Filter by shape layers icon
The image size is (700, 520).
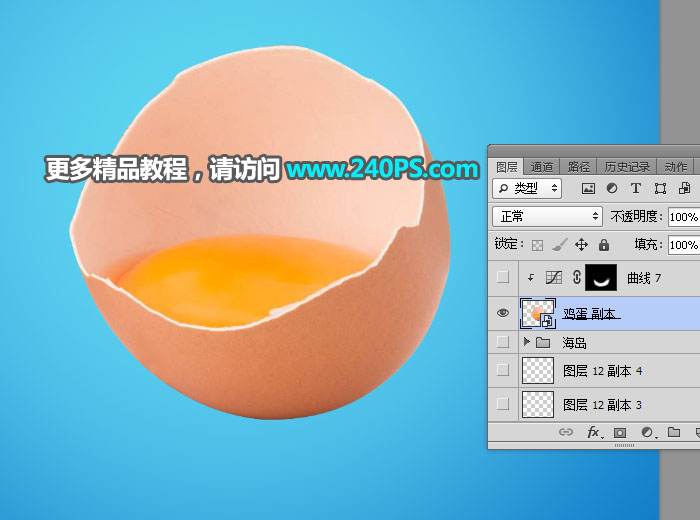[x=660, y=189]
